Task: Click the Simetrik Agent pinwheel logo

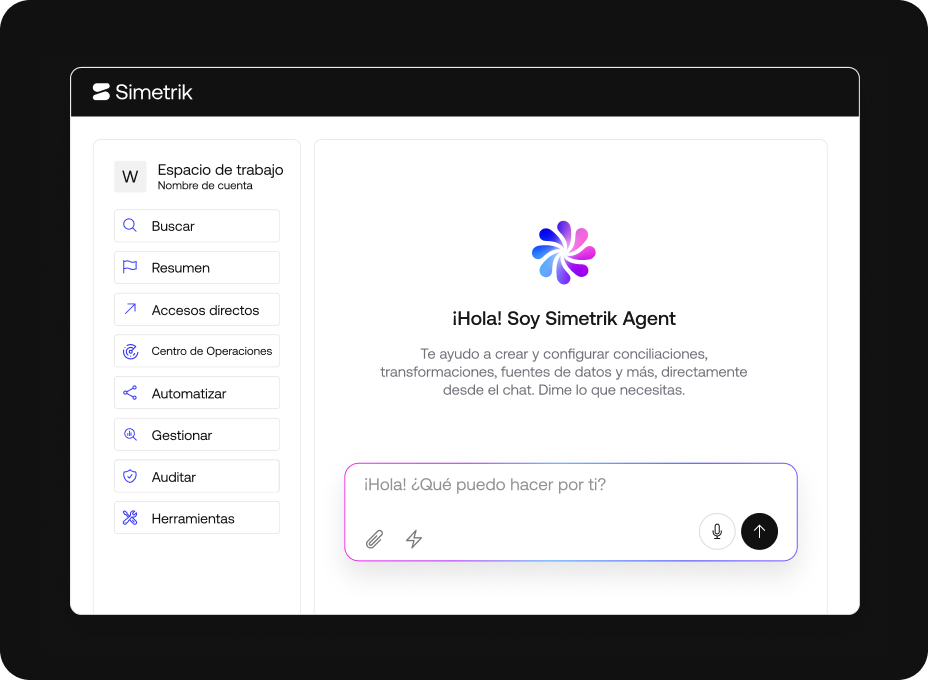Action: coord(563,253)
